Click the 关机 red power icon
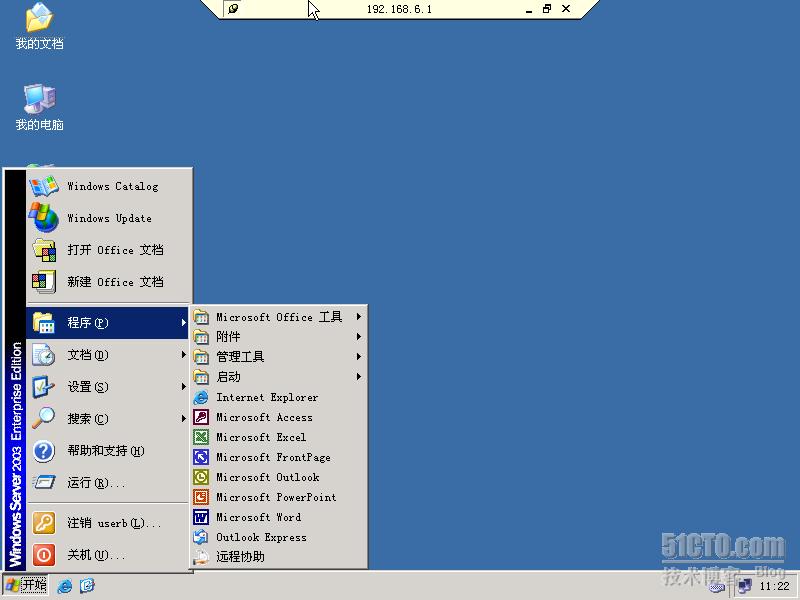 click(x=44, y=555)
